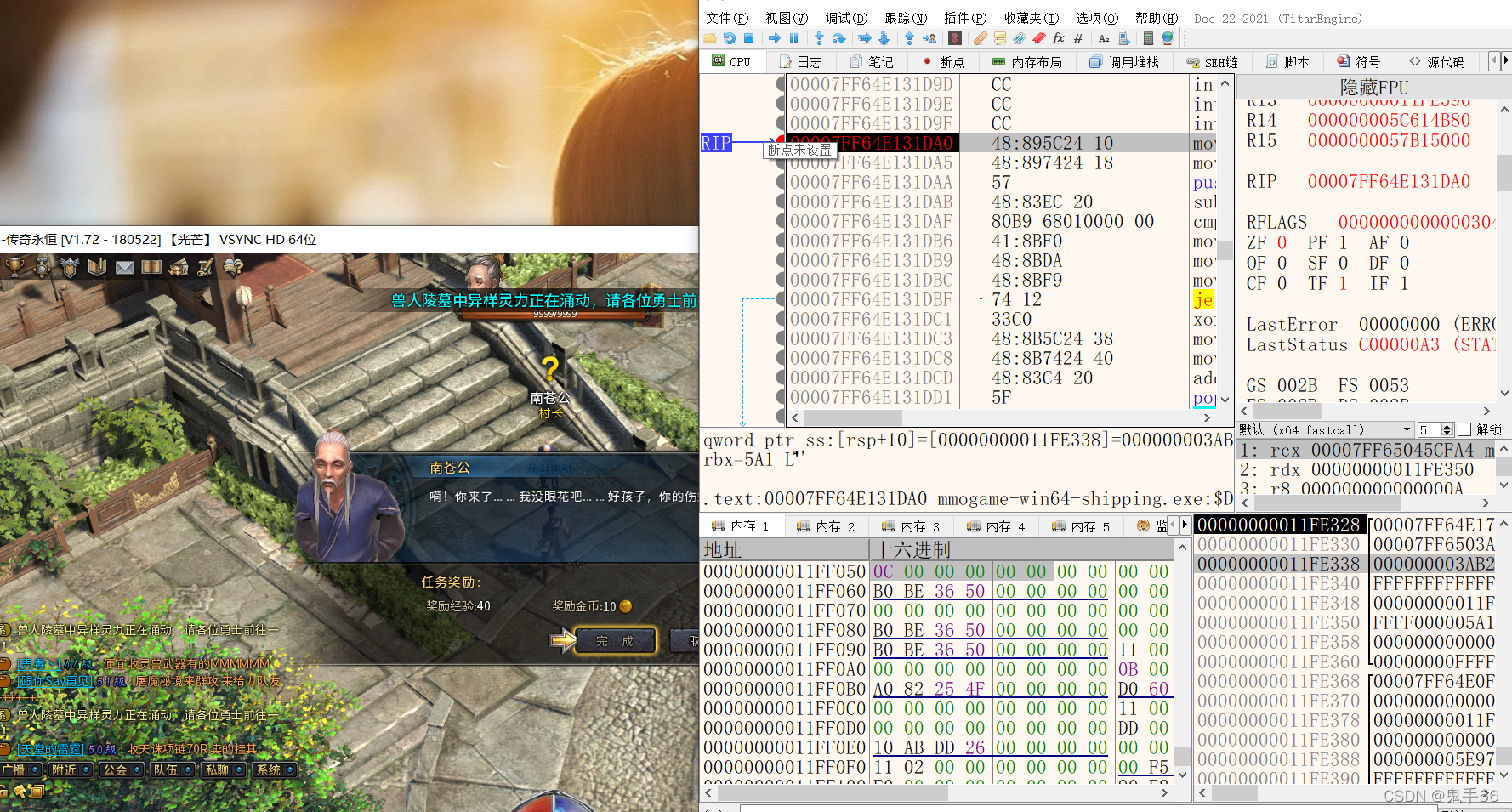Viewport: 1512px width, 812px height.
Task: Open the calculator icon
Action: (1148, 38)
